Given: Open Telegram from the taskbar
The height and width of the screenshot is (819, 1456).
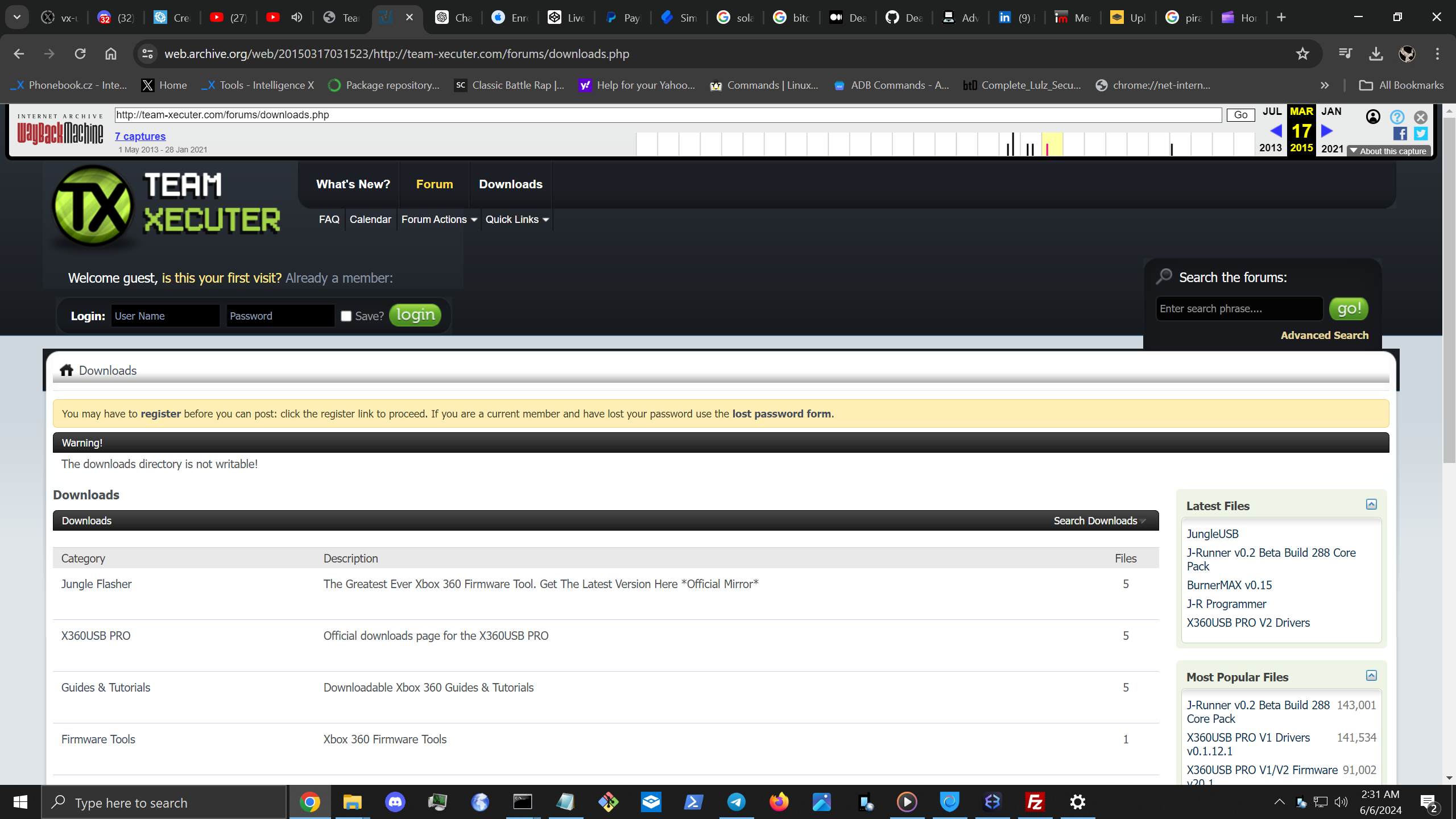Looking at the screenshot, I should 737,803.
